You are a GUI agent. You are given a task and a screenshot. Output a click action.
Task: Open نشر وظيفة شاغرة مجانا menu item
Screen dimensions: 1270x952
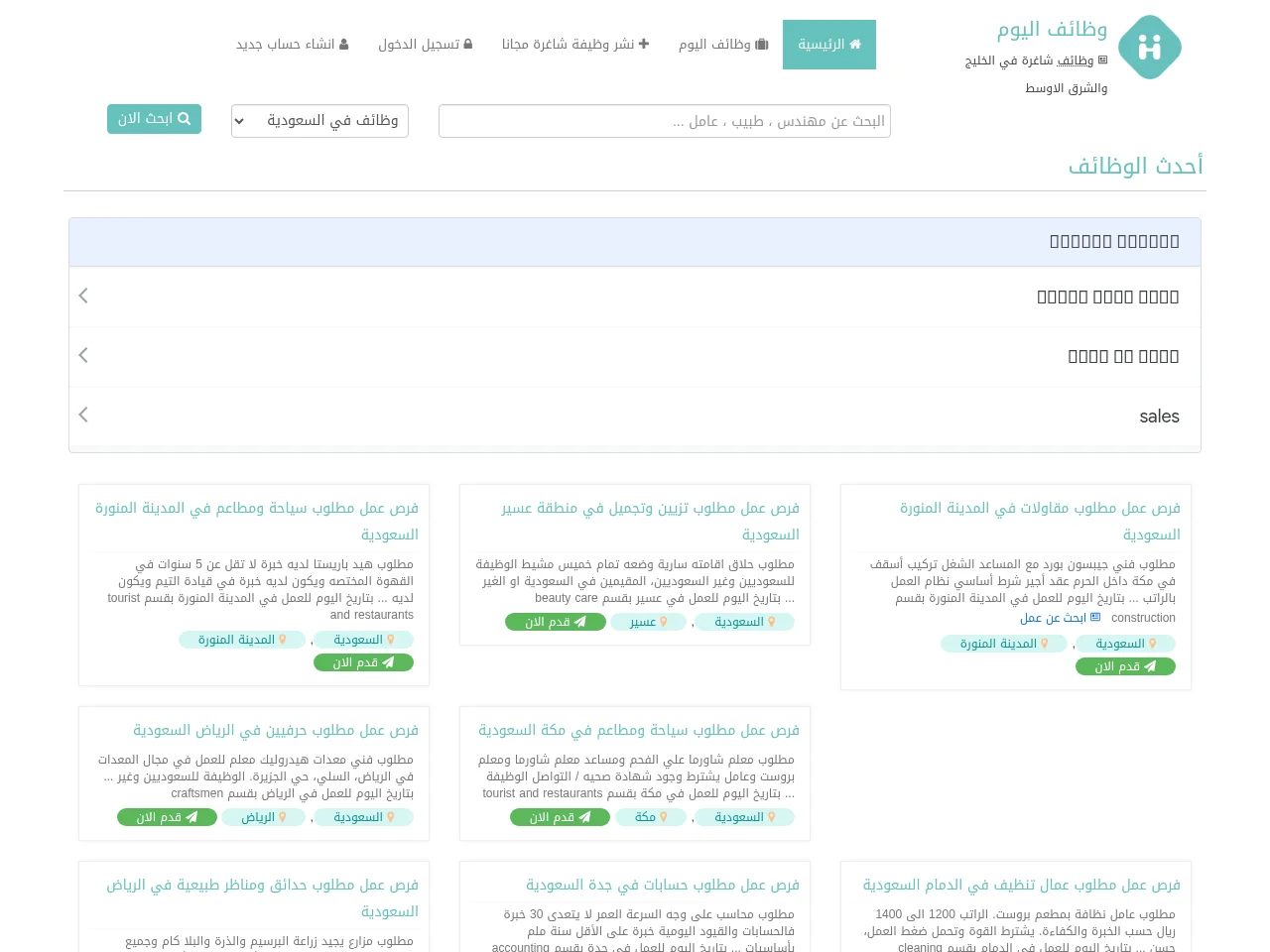coord(575,45)
